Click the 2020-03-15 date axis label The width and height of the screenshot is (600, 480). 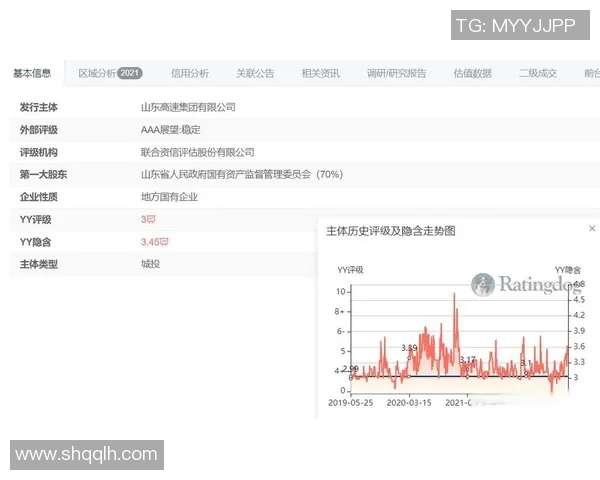[x=409, y=403]
